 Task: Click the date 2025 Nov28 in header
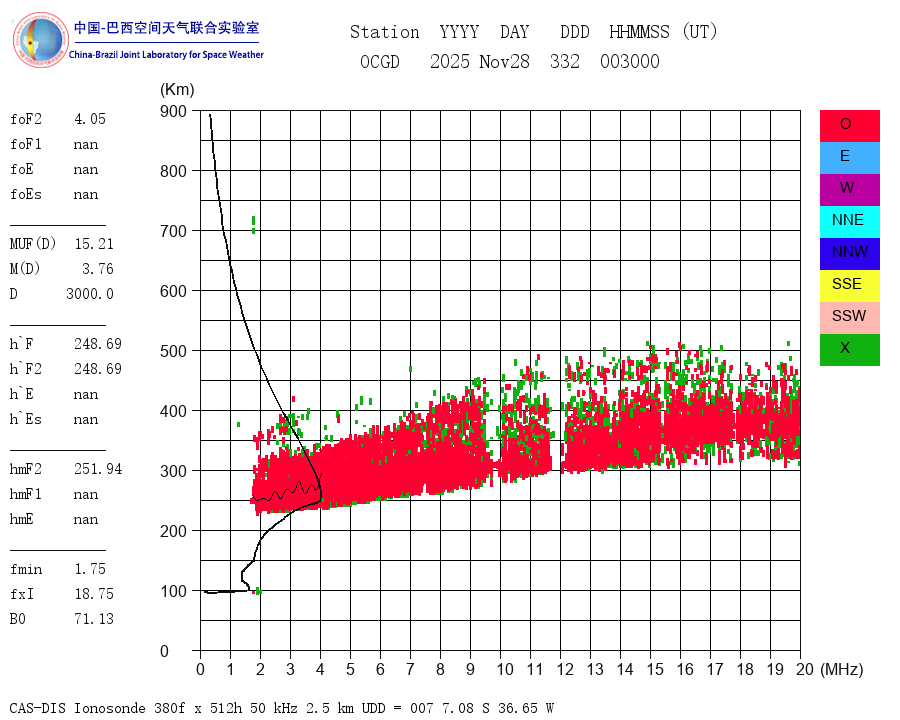pyautogui.click(x=480, y=61)
